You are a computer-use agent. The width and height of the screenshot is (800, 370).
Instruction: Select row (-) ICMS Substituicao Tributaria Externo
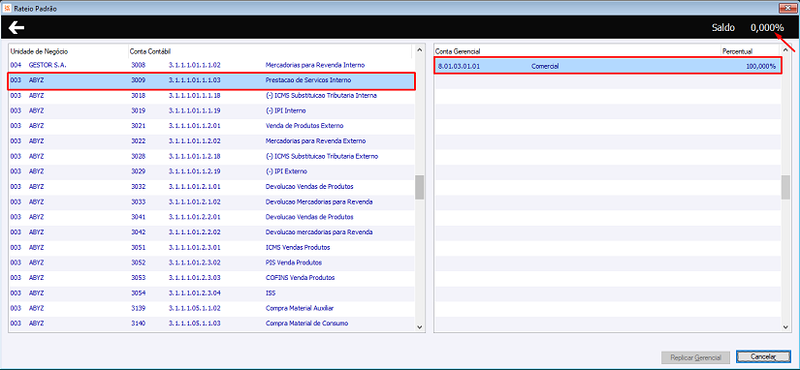pos(211,156)
